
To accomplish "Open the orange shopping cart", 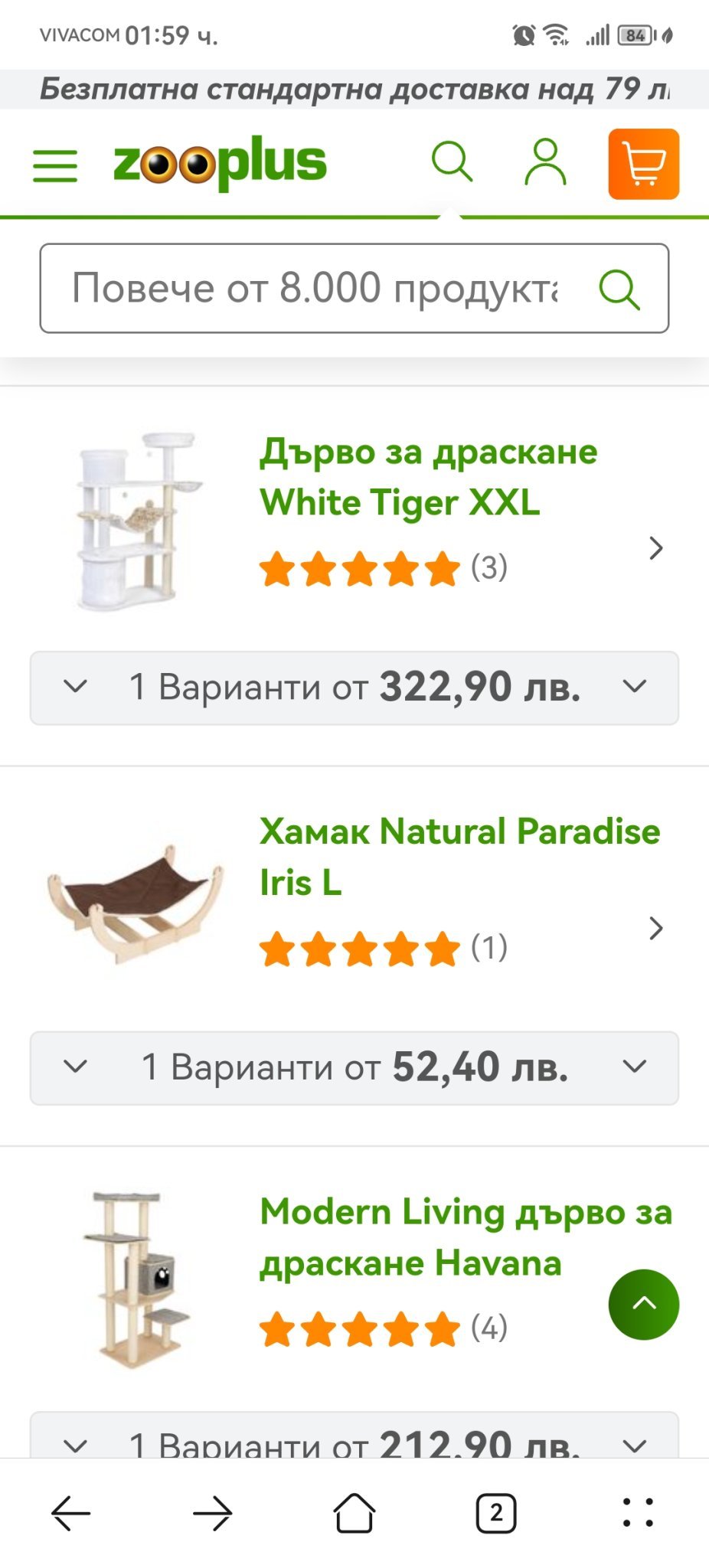I will (643, 164).
